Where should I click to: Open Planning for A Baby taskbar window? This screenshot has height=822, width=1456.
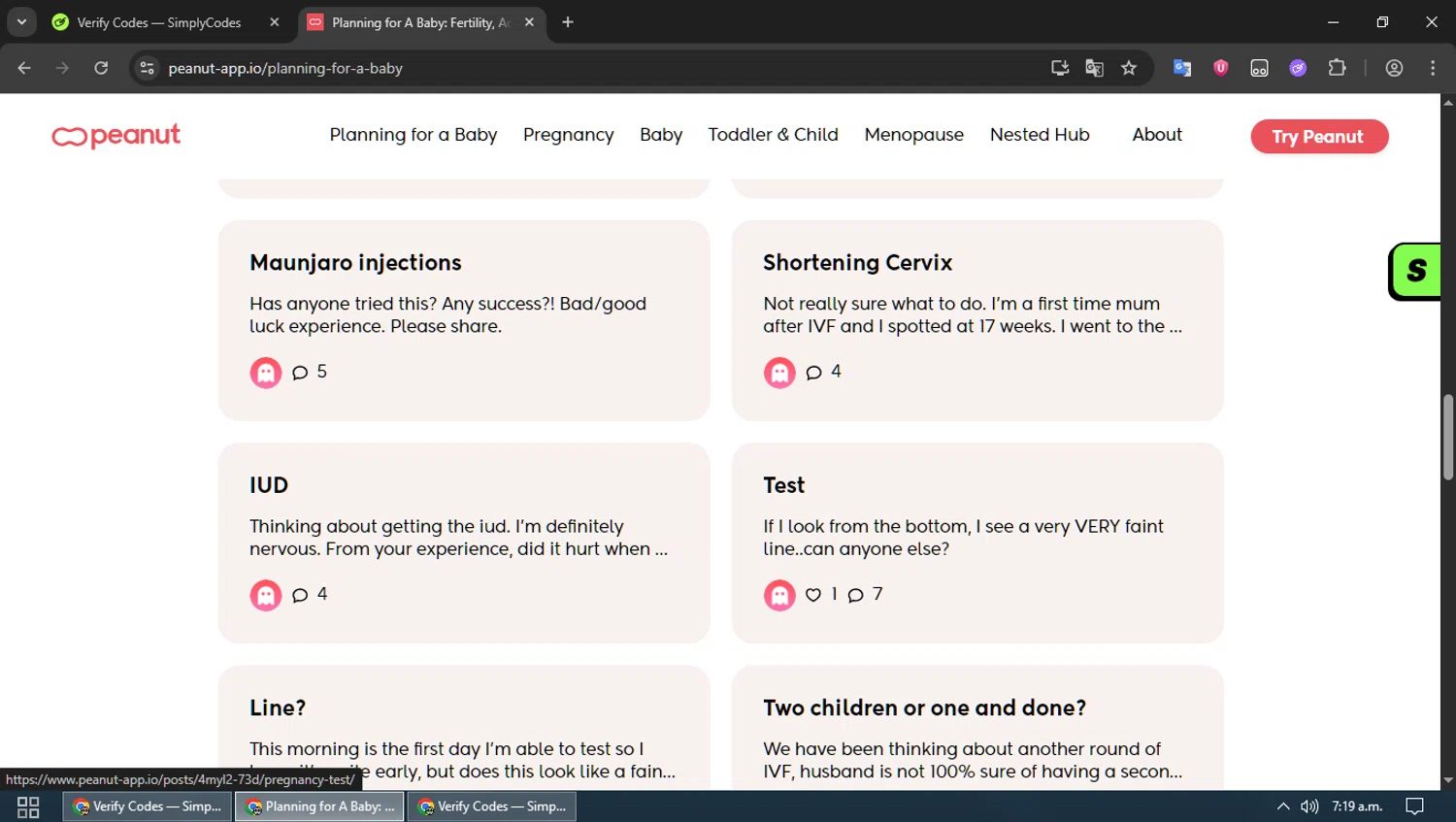pos(320,806)
